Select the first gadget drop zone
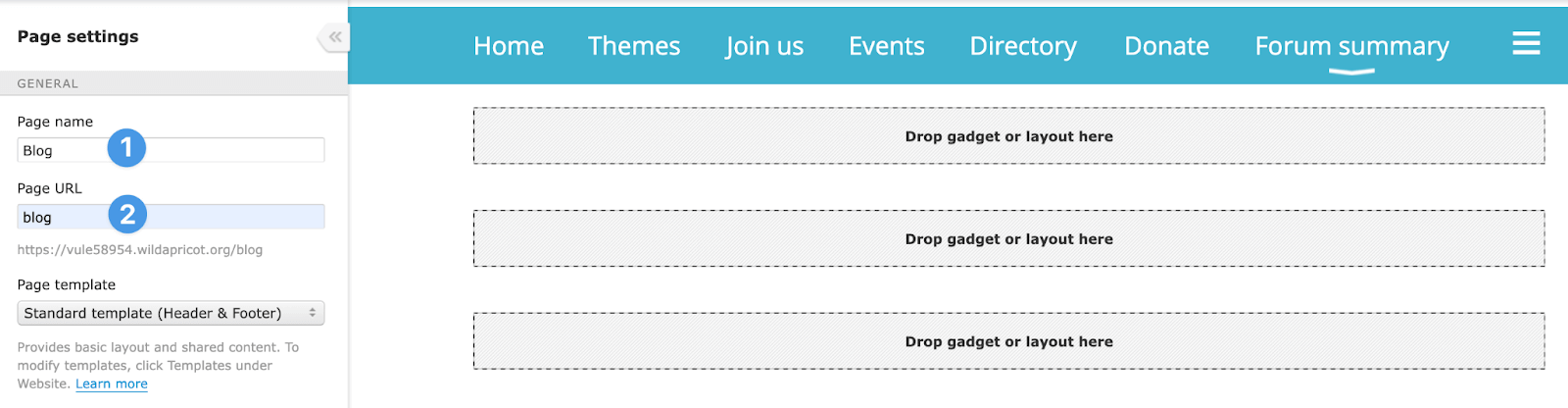This screenshot has width=1568, height=408. click(1009, 136)
